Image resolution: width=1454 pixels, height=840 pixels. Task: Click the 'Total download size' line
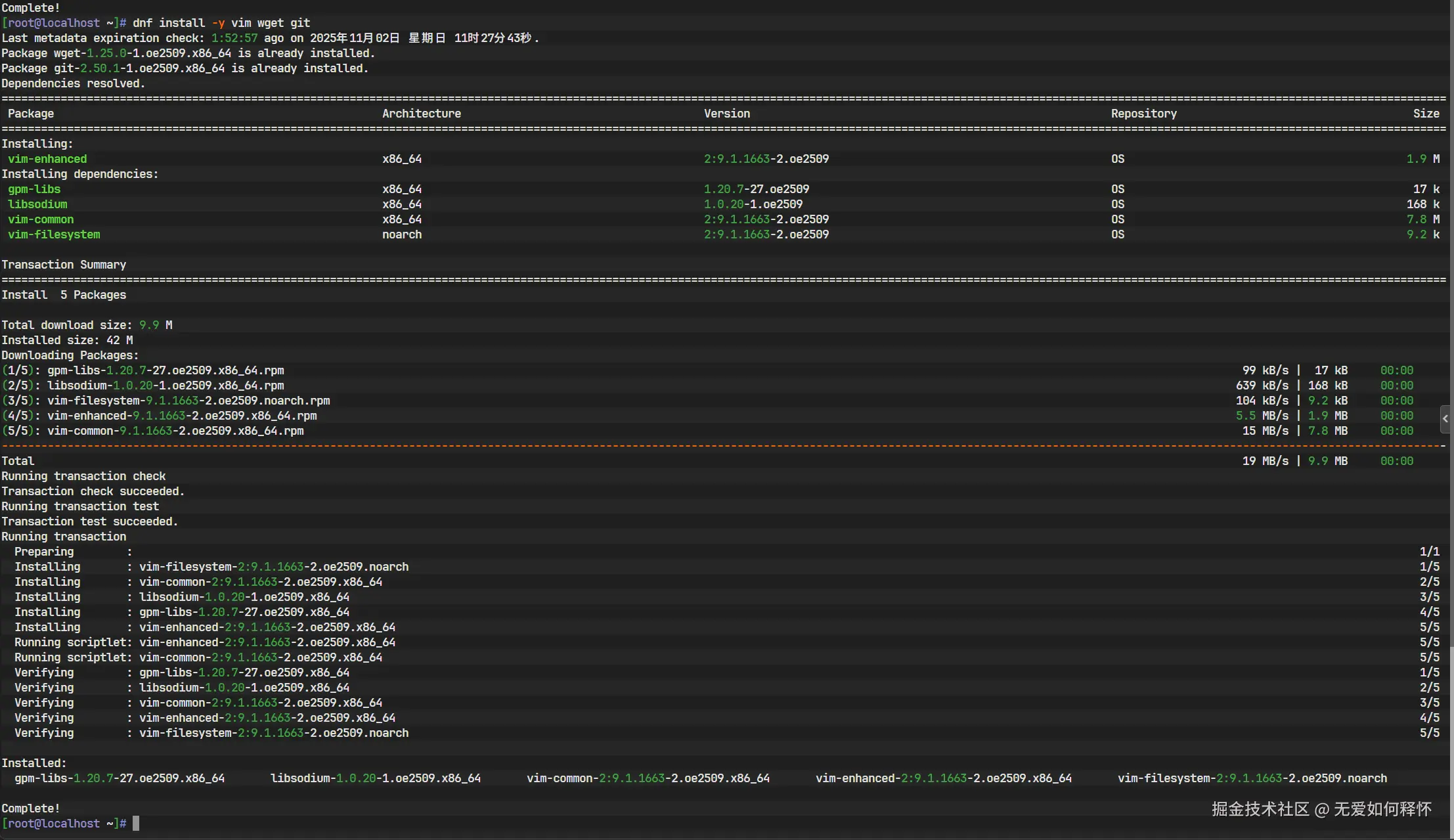[87, 325]
